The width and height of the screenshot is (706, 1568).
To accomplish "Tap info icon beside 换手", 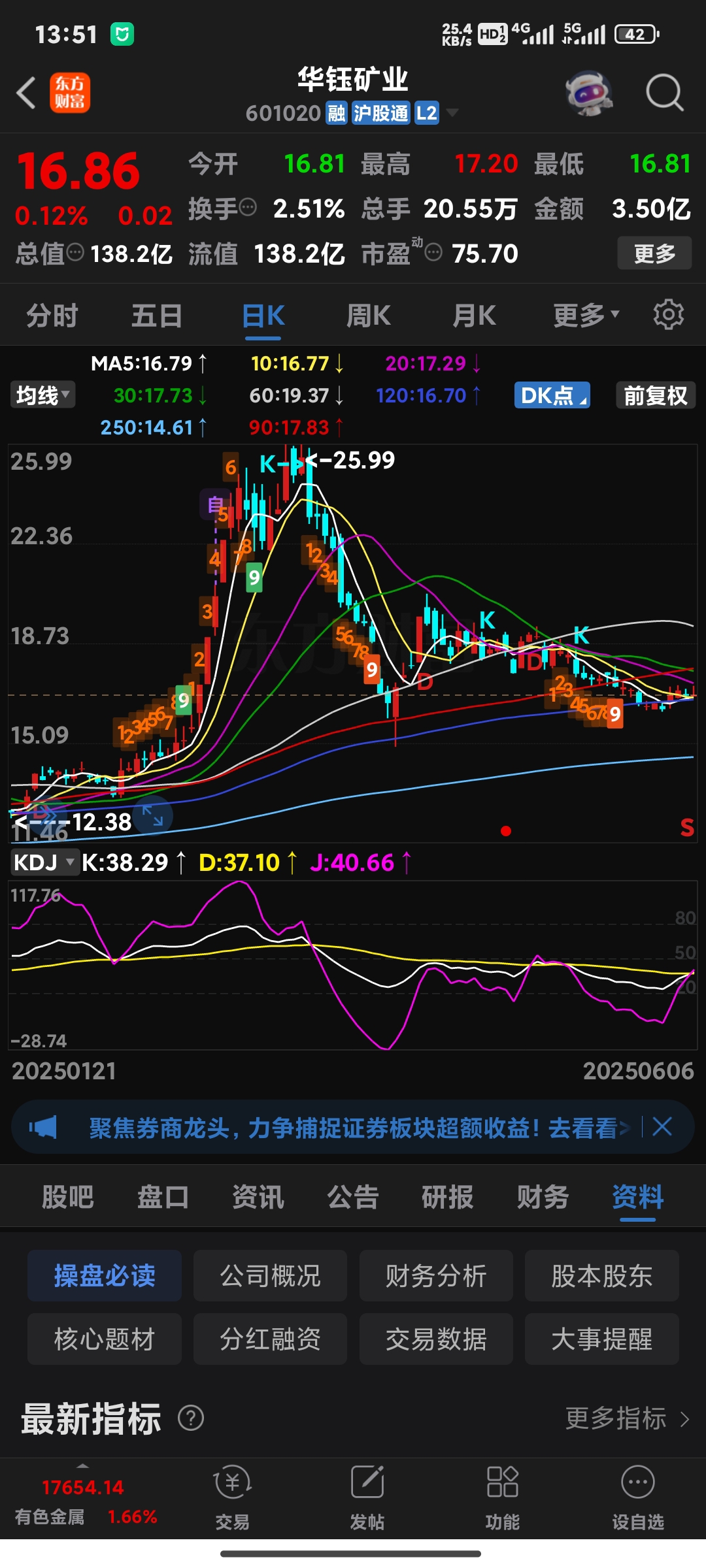I will [x=248, y=208].
